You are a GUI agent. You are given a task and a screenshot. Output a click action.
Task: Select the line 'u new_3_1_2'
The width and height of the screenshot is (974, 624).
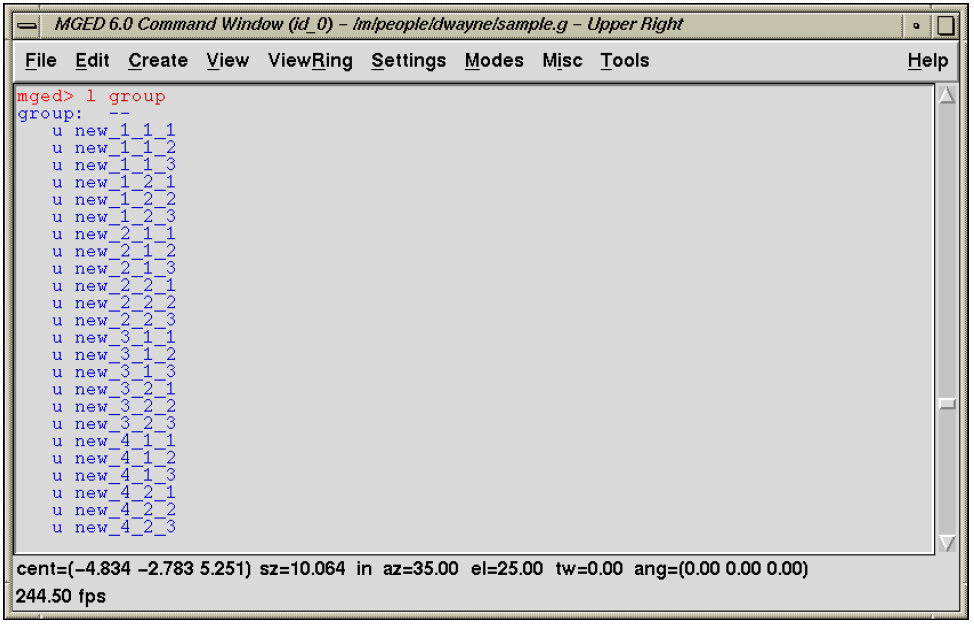click(x=114, y=355)
